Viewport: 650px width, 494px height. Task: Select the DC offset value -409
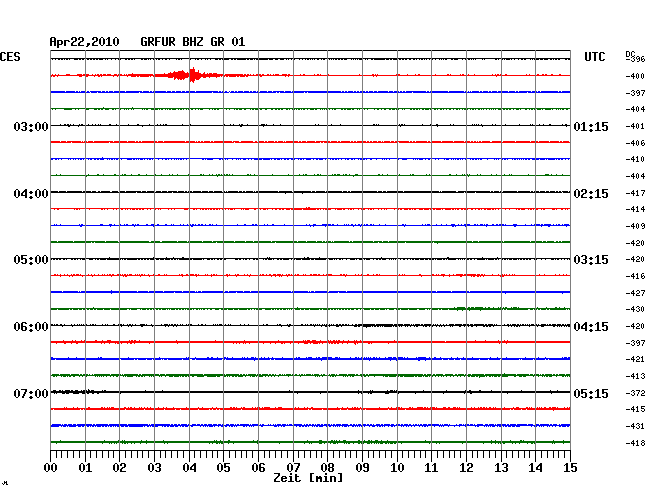(635, 226)
